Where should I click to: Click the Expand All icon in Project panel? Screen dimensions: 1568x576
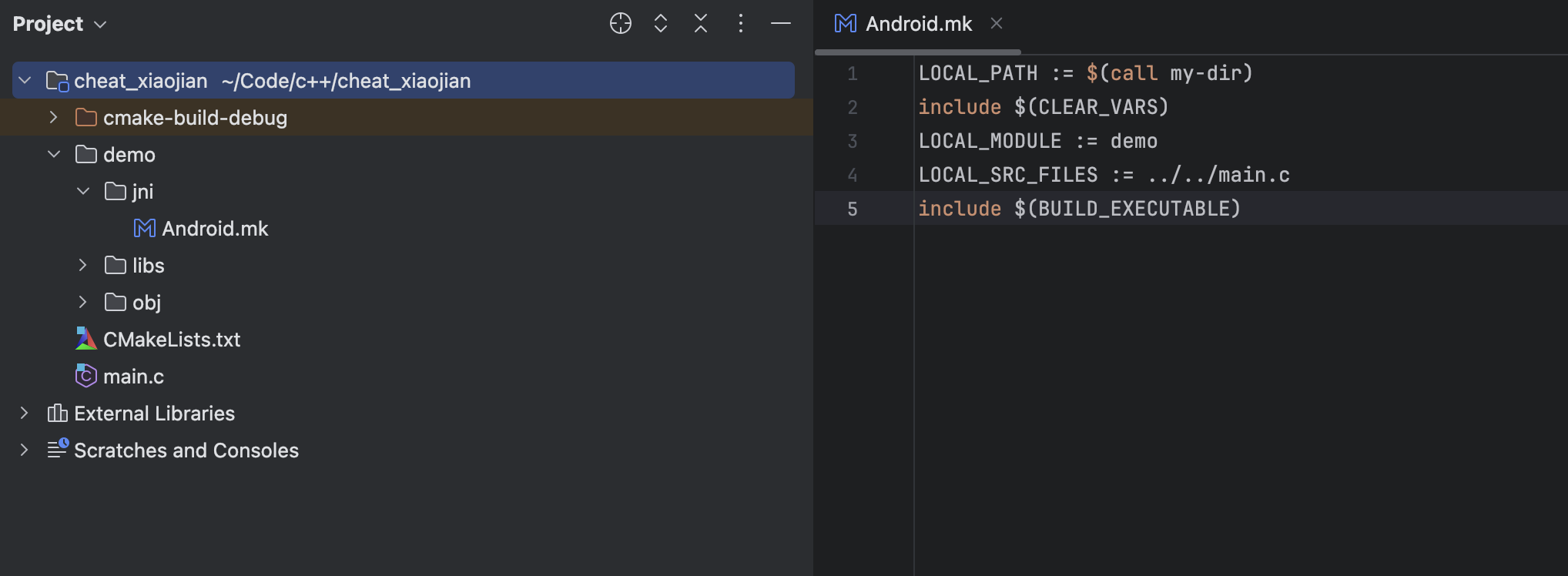660,24
